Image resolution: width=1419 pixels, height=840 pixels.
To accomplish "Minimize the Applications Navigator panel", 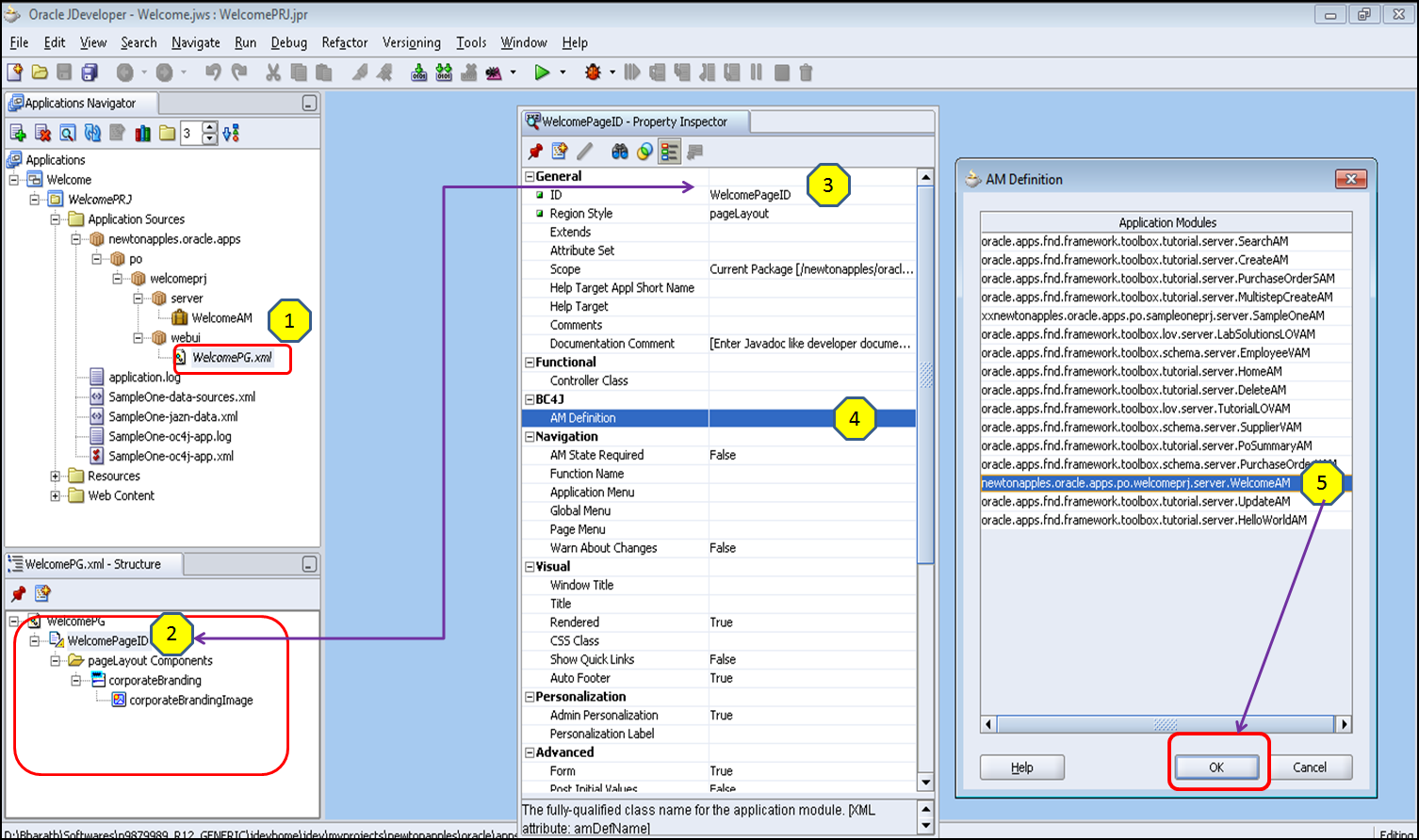I will (x=309, y=104).
